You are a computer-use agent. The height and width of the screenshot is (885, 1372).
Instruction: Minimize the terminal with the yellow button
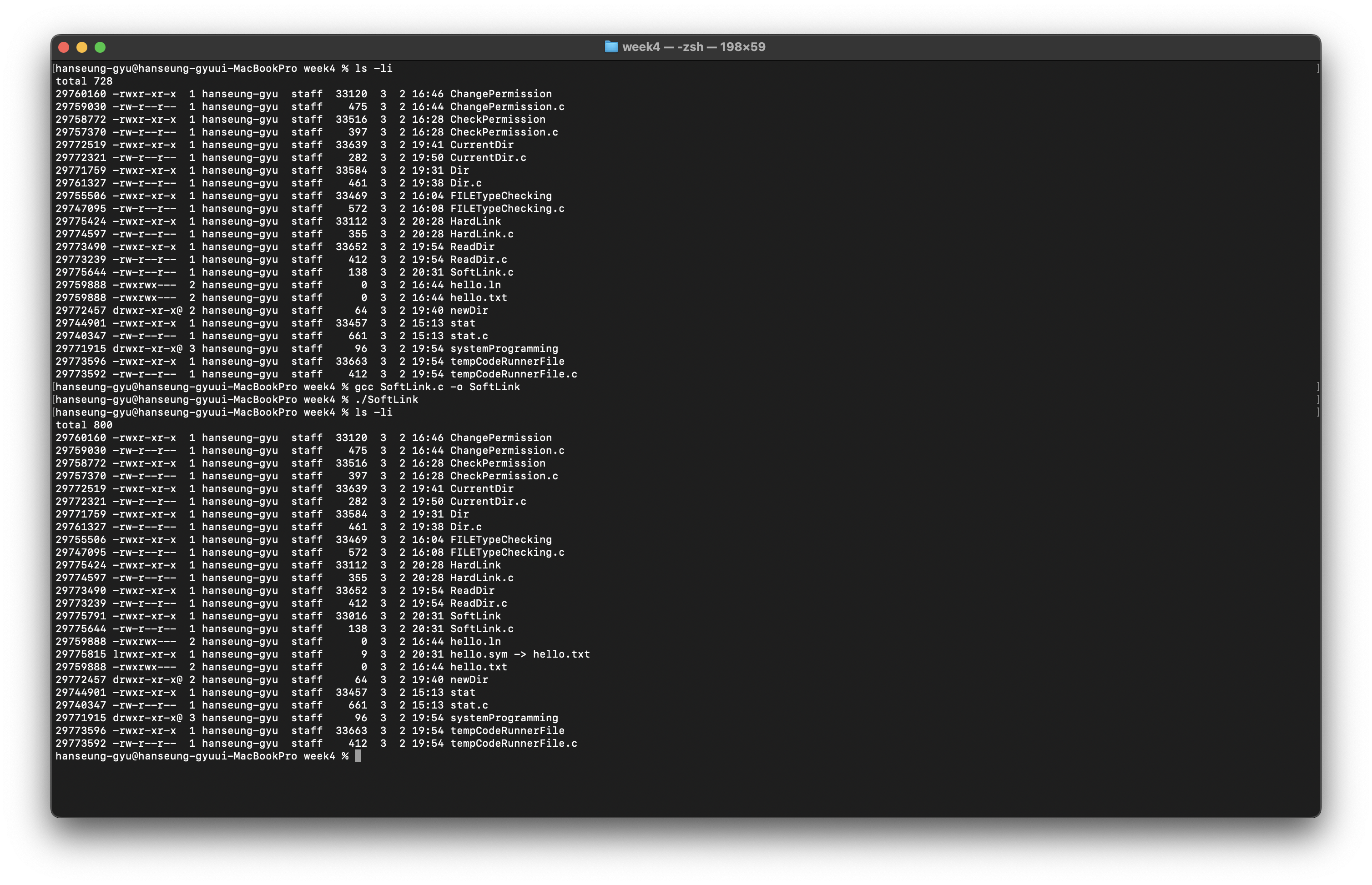click(82, 47)
